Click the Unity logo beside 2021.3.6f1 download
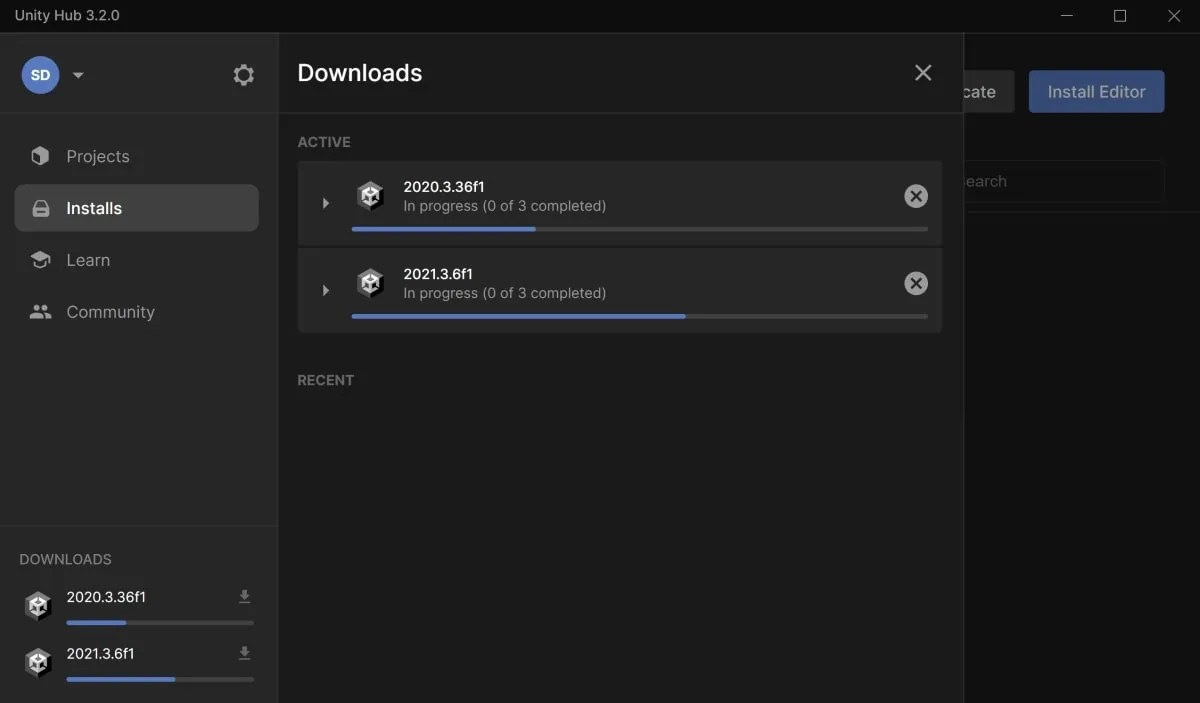The image size is (1200, 703). [x=37, y=662]
